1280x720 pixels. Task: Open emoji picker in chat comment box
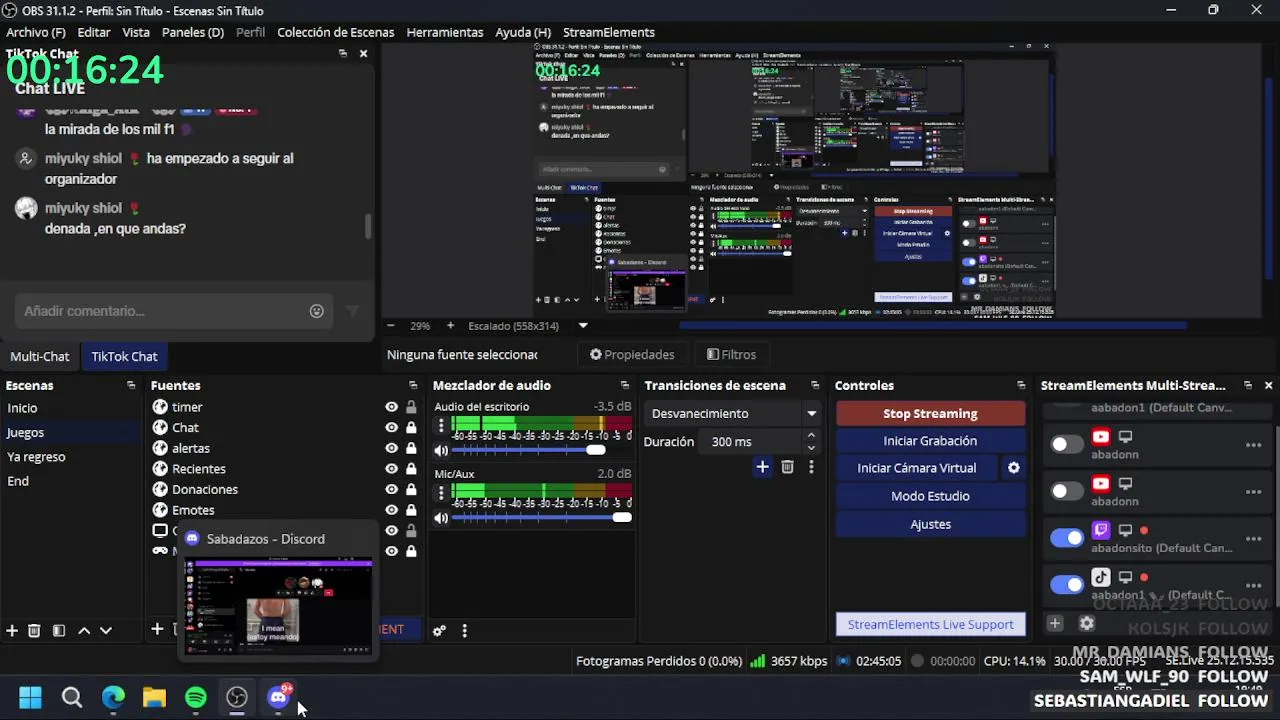pos(316,311)
